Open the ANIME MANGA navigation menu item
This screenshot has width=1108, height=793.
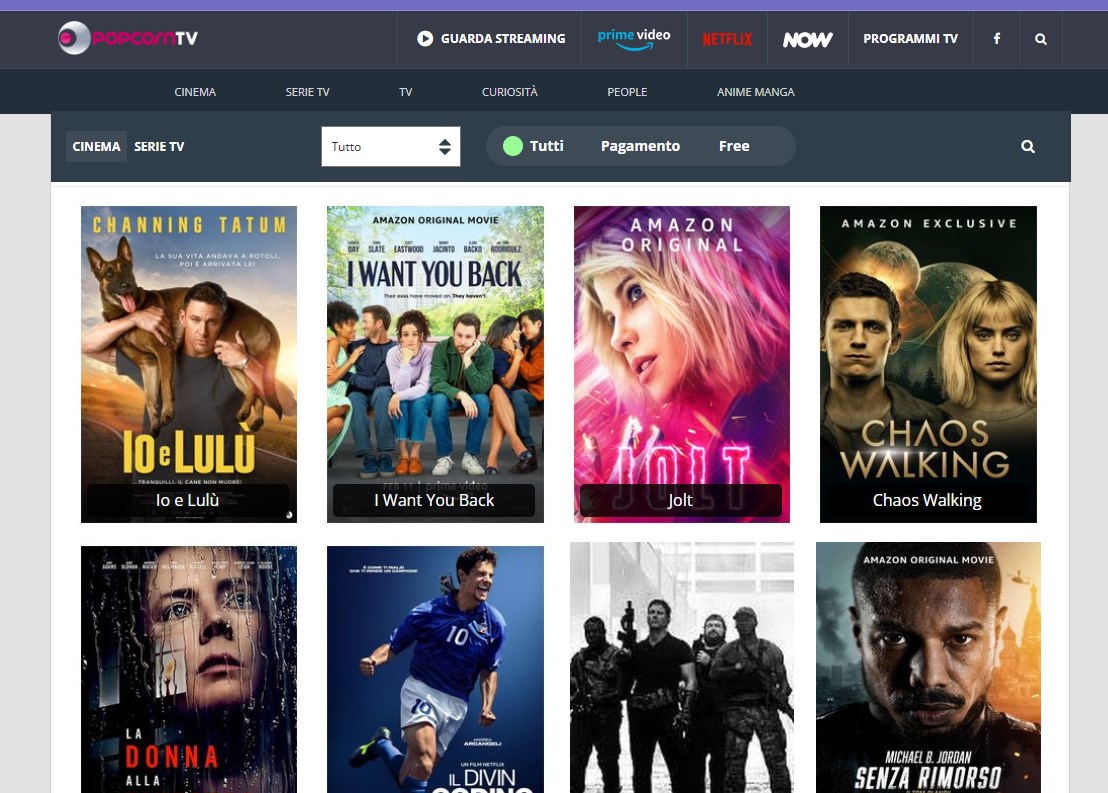pyautogui.click(x=755, y=92)
